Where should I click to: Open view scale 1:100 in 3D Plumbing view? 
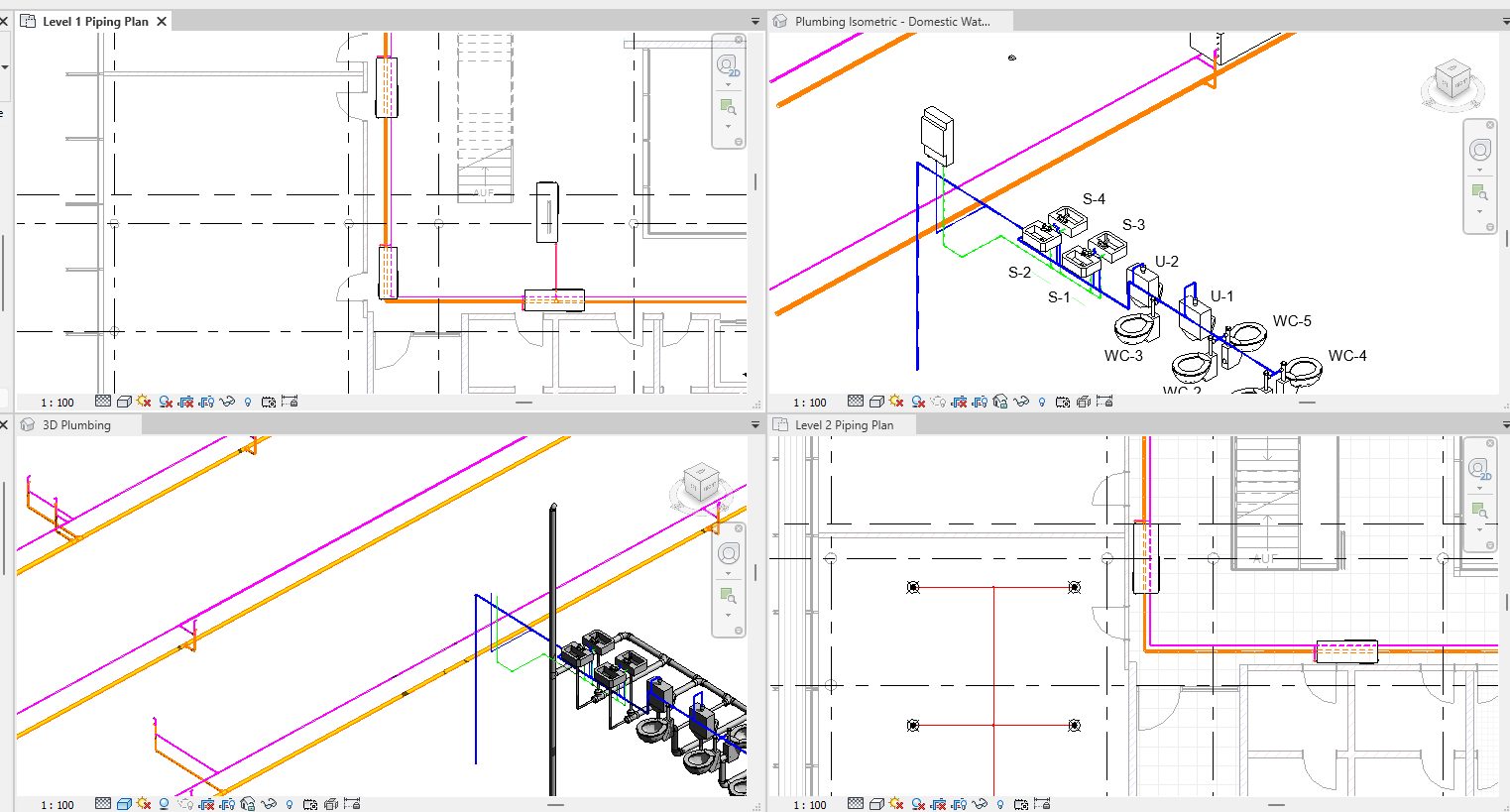(x=58, y=805)
